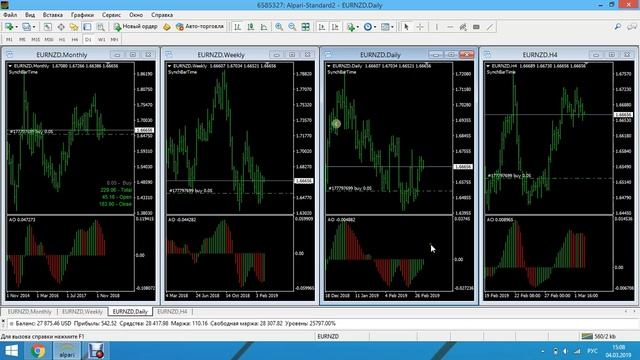640x360 pixels.
Task: Select the arrow cursor tool
Action: point(406,27)
